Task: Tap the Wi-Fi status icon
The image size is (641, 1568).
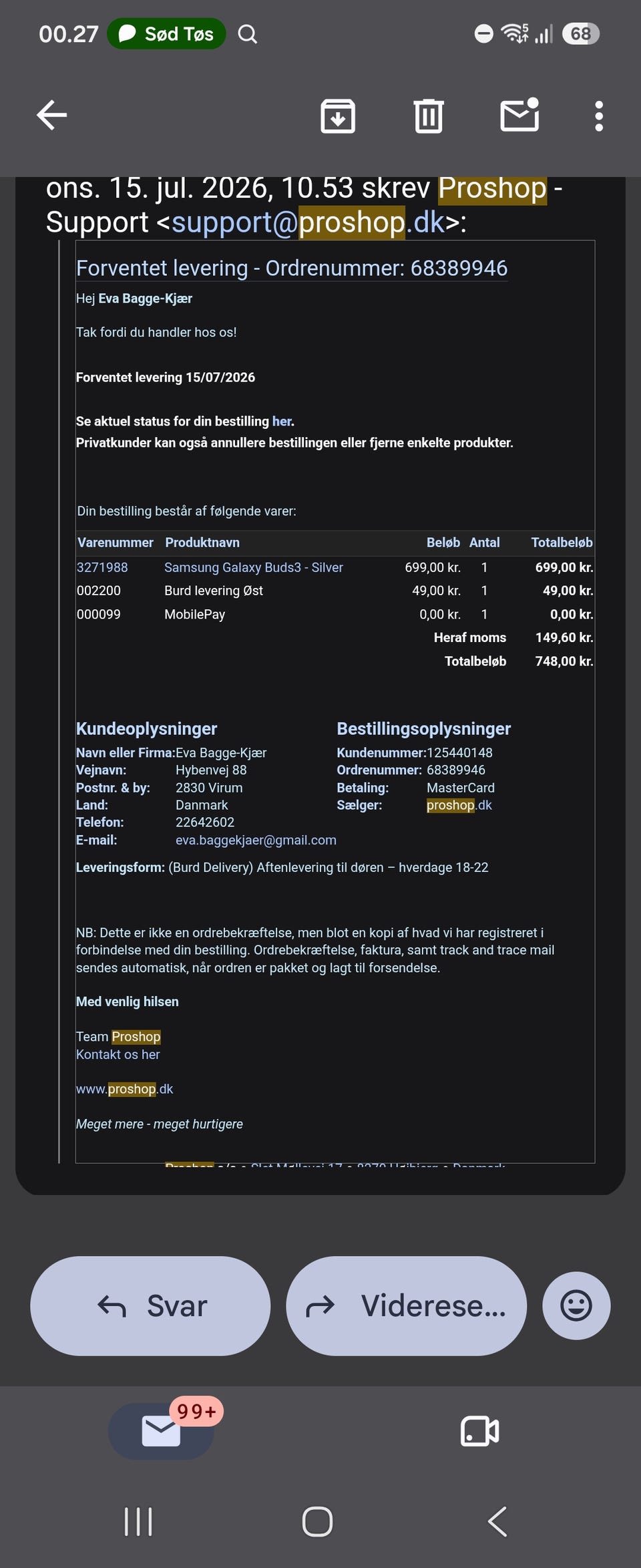Action: coord(514,33)
